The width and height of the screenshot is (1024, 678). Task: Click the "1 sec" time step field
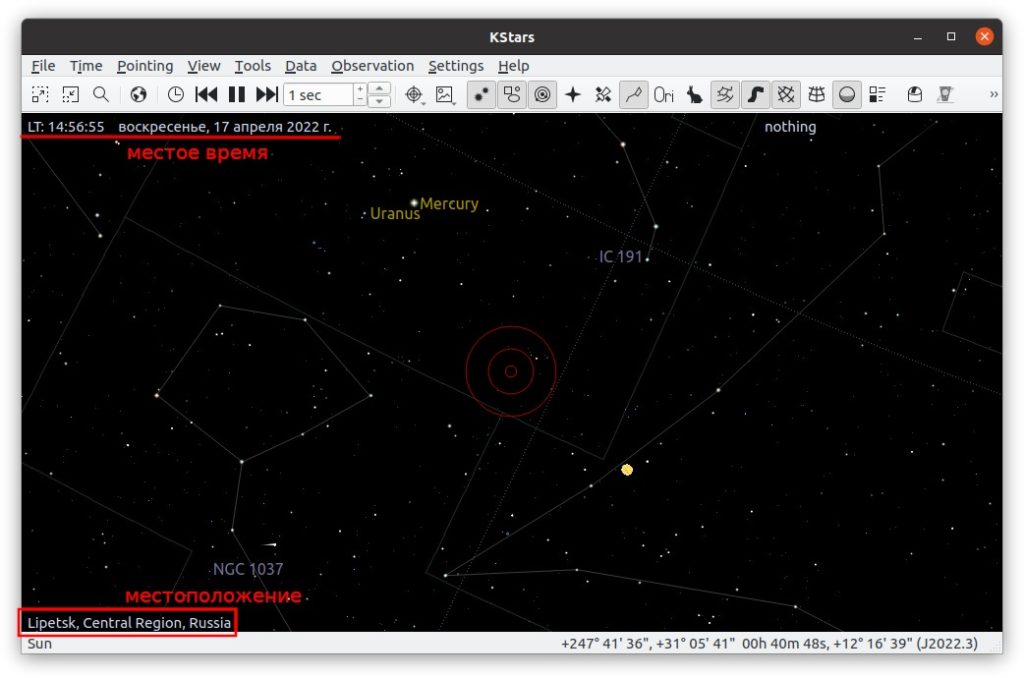click(x=319, y=95)
